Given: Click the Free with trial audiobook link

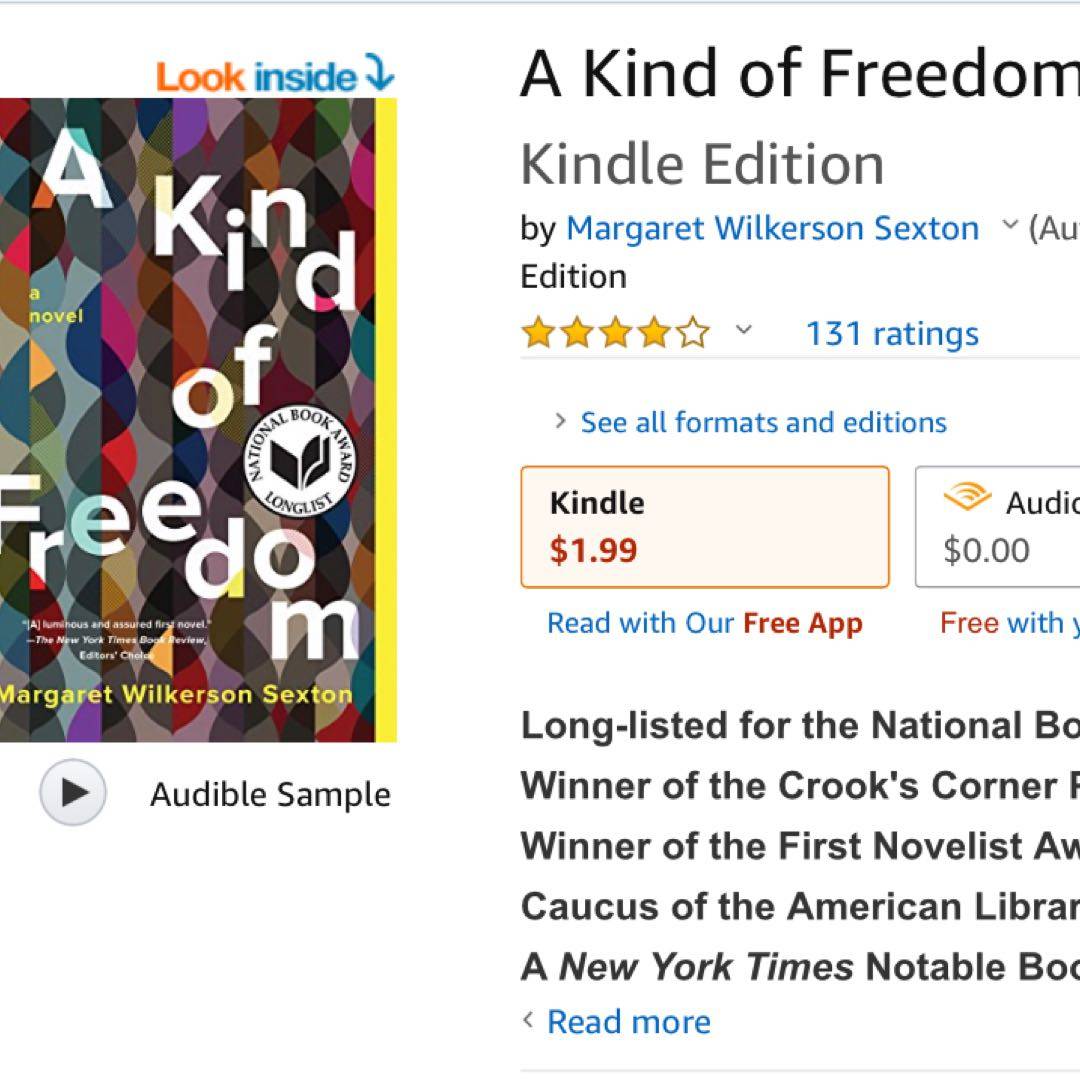Looking at the screenshot, I should coord(1008,623).
